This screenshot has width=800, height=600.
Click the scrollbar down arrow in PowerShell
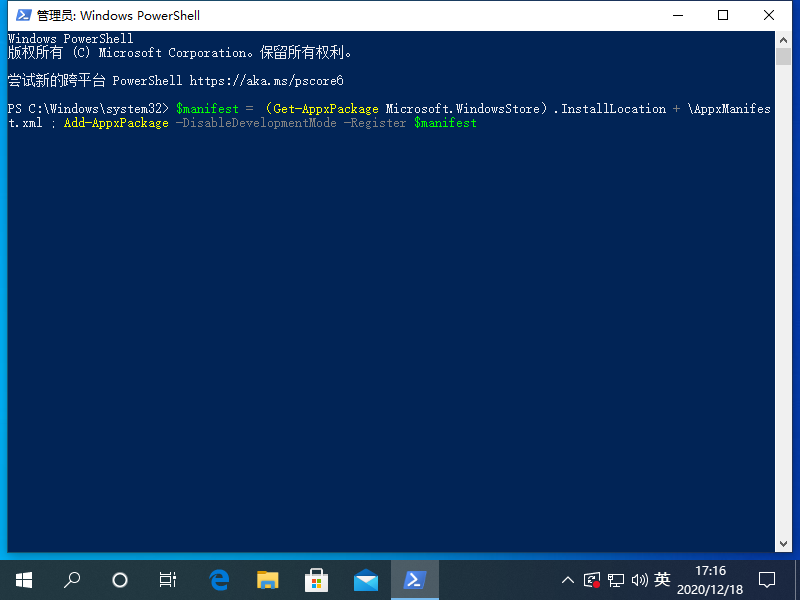point(784,543)
